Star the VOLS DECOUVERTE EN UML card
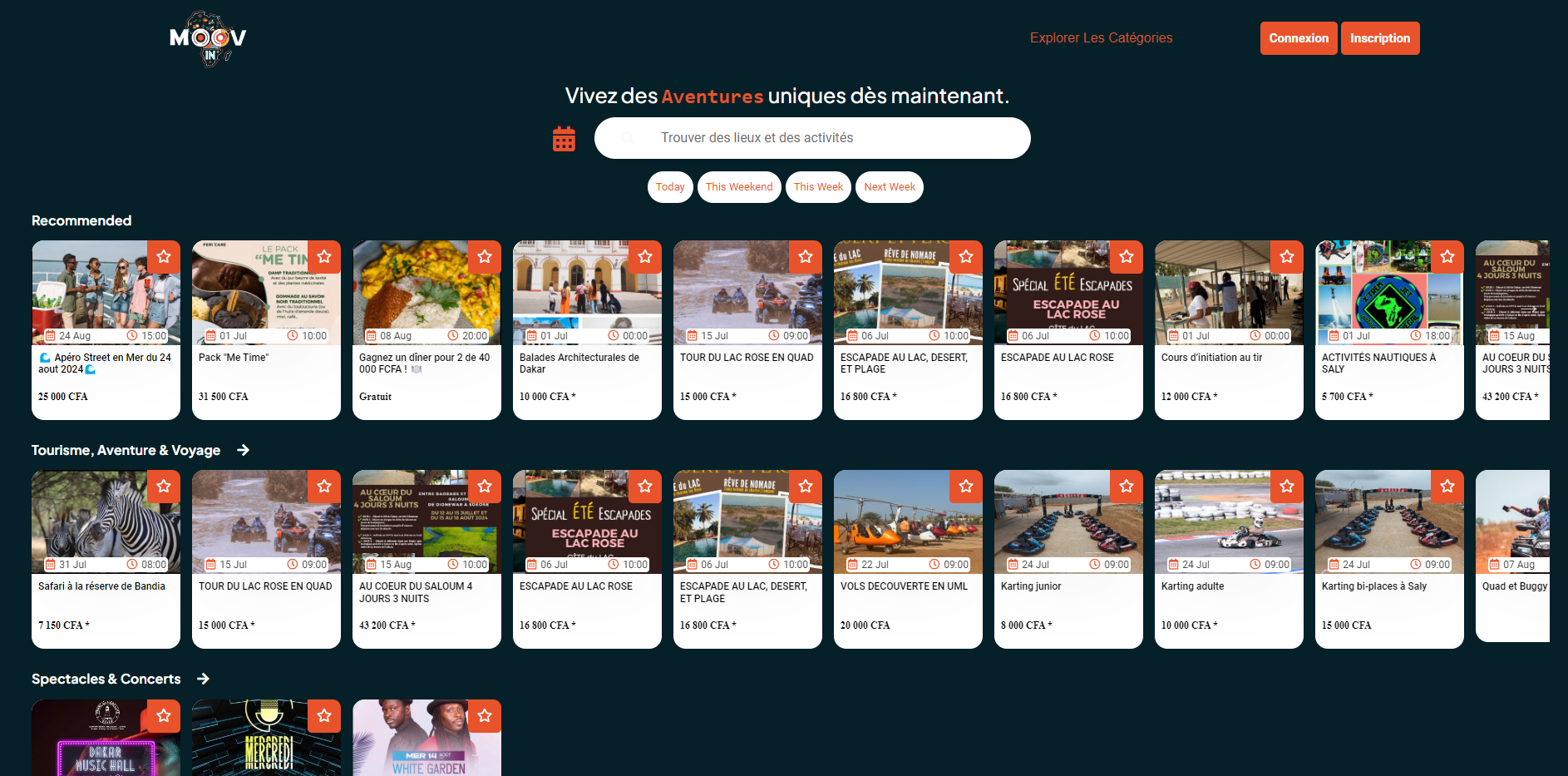 point(966,487)
